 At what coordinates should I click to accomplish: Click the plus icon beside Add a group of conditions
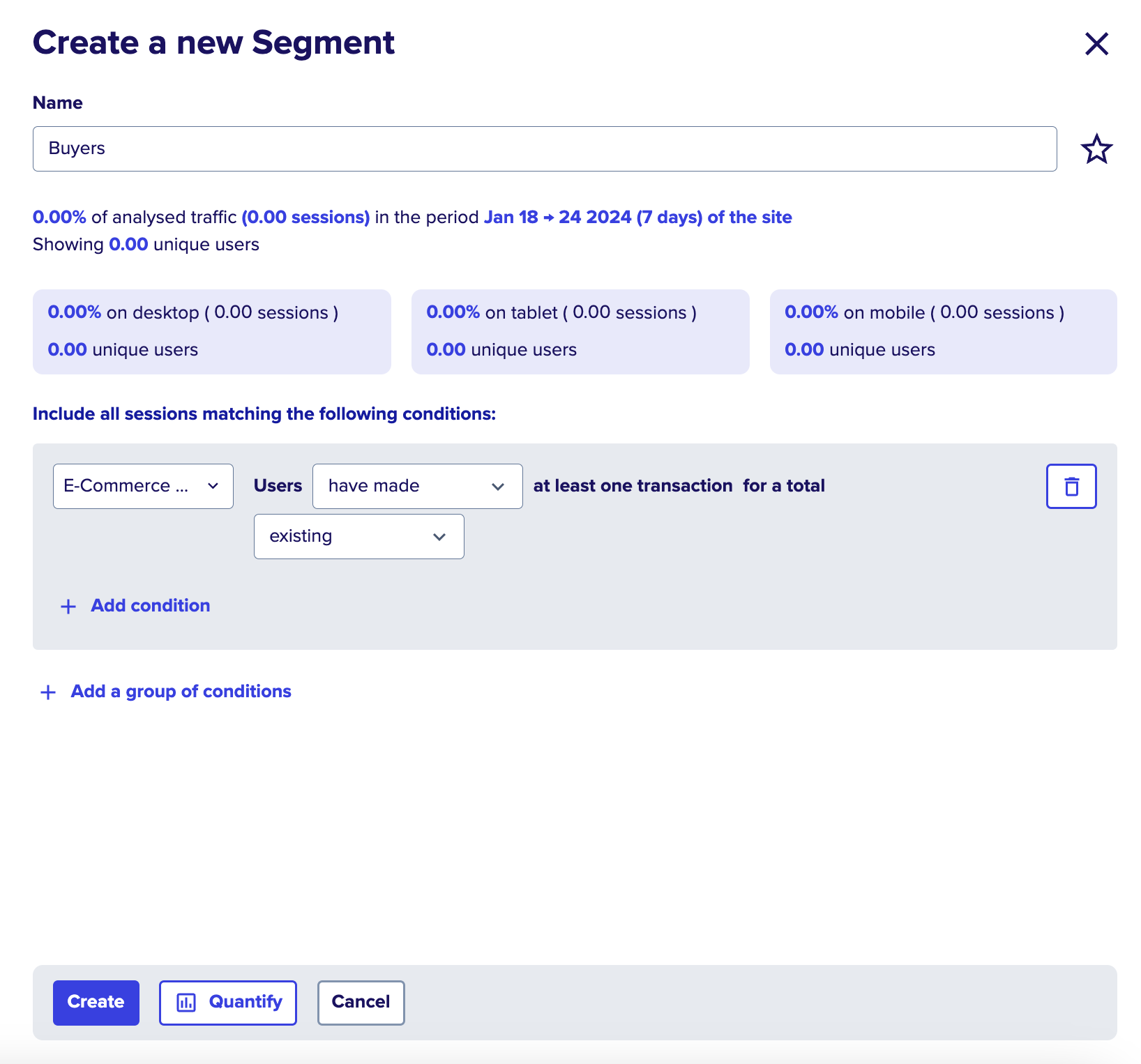click(x=48, y=692)
